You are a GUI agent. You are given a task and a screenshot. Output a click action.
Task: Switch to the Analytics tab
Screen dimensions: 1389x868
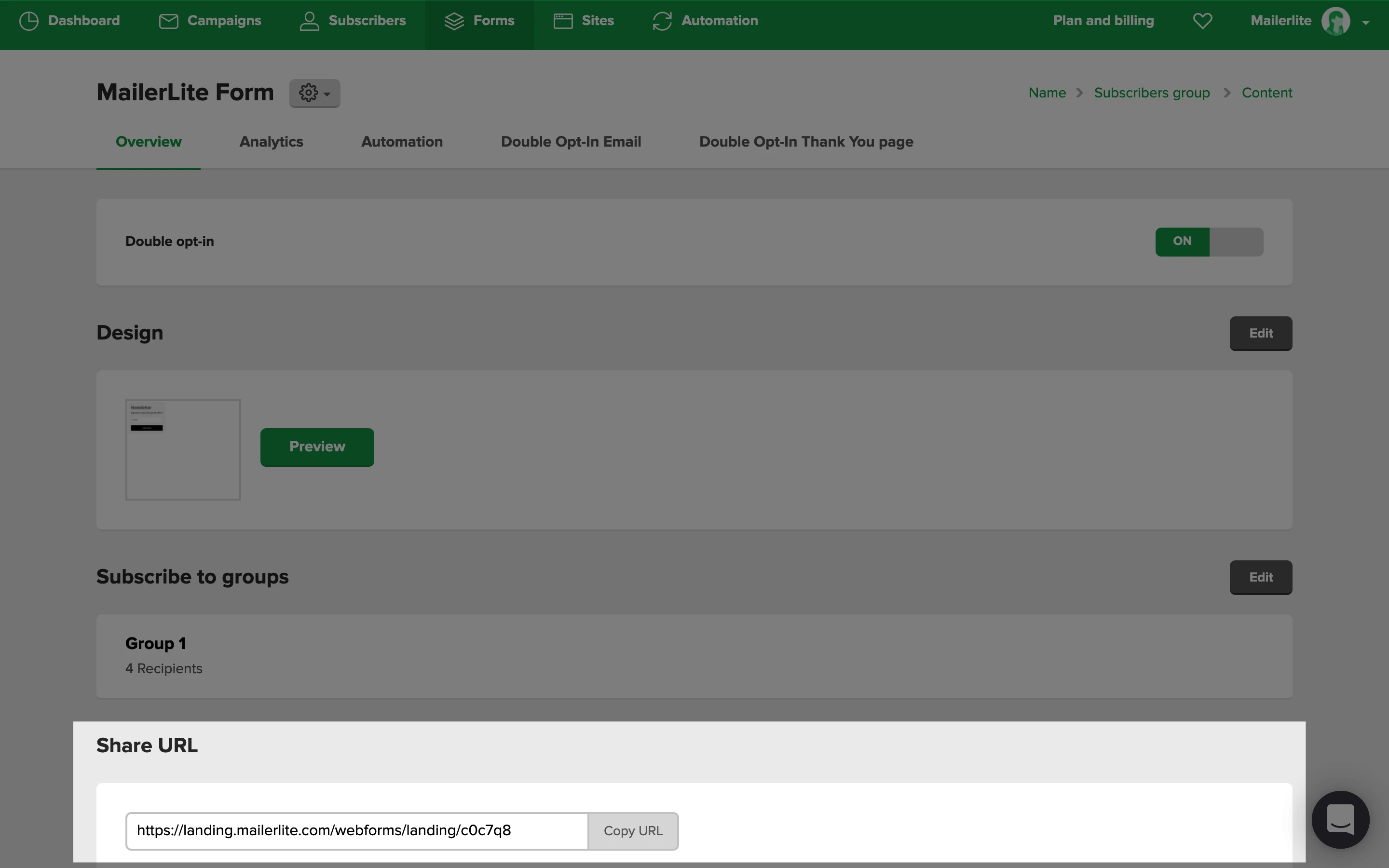pos(271,142)
